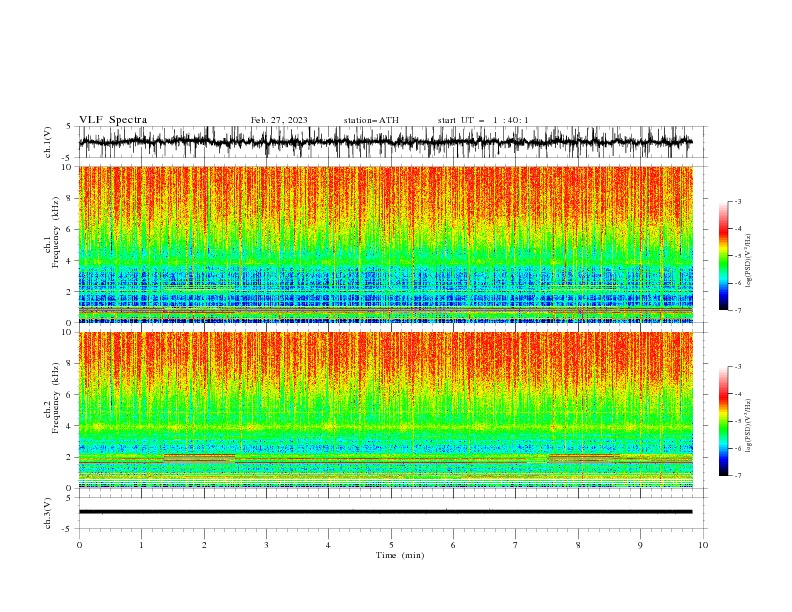
Task: Click the "station=ATH" header label
Action: (x=371, y=120)
